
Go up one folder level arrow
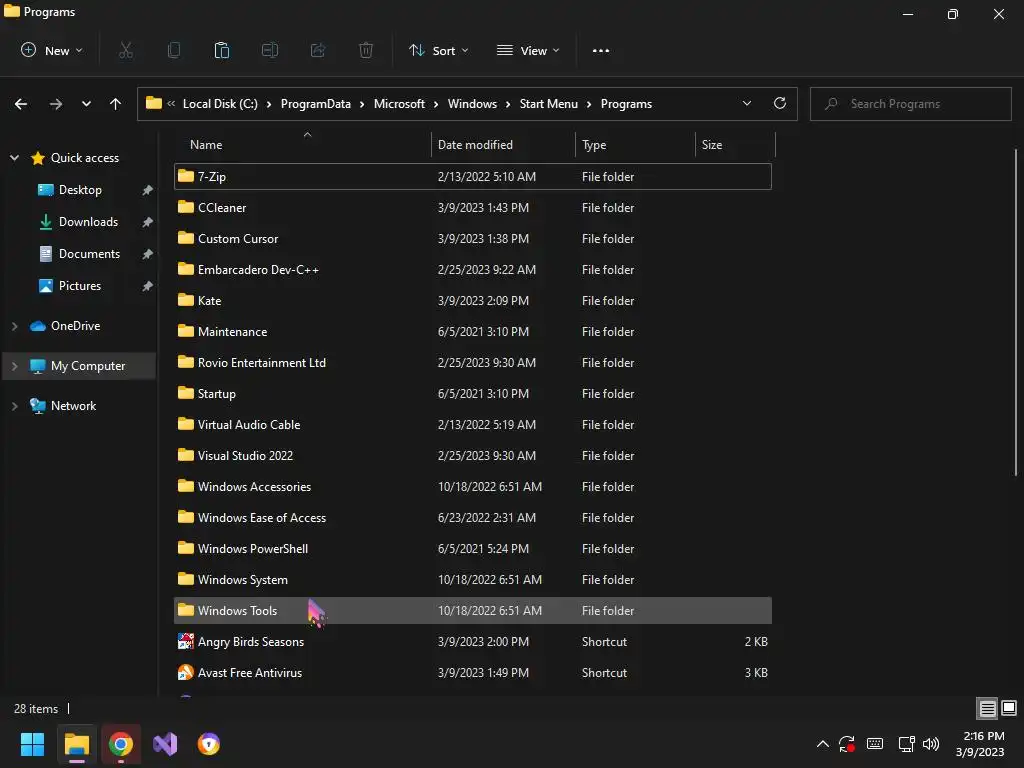(116, 104)
